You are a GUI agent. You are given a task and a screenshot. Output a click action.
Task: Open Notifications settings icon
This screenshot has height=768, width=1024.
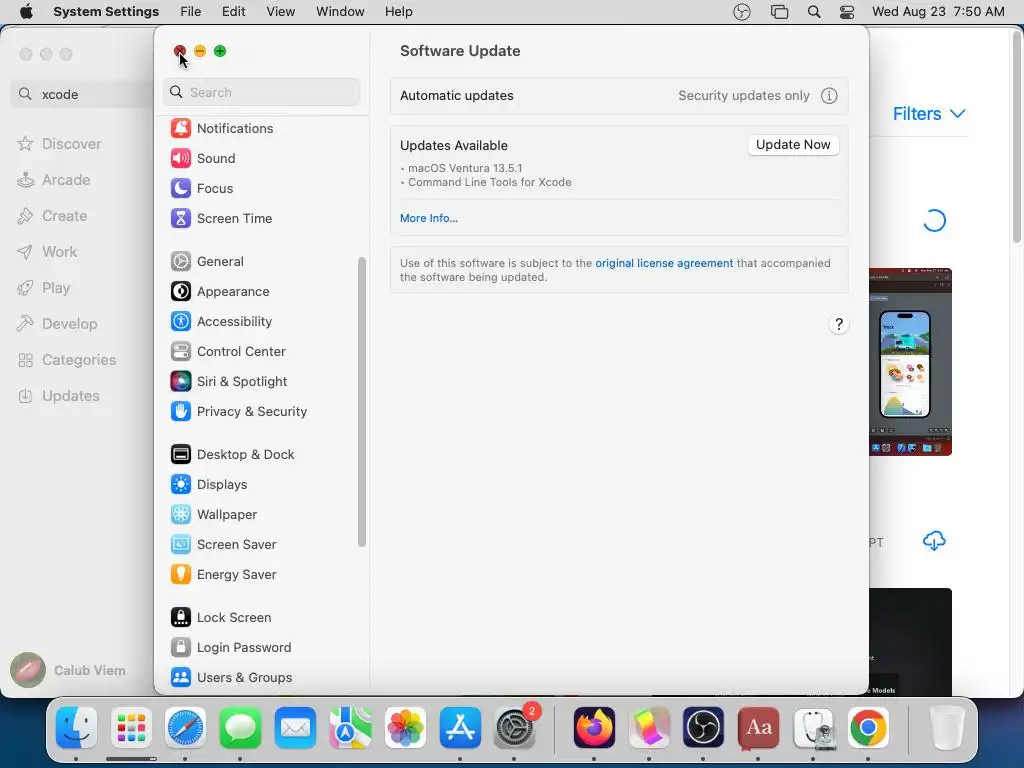tap(181, 128)
